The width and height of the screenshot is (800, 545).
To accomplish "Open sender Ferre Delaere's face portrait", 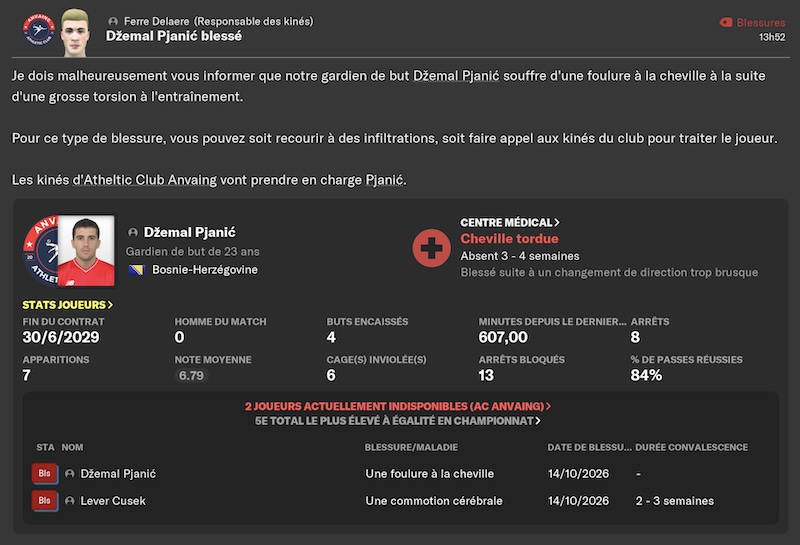I will (75, 32).
